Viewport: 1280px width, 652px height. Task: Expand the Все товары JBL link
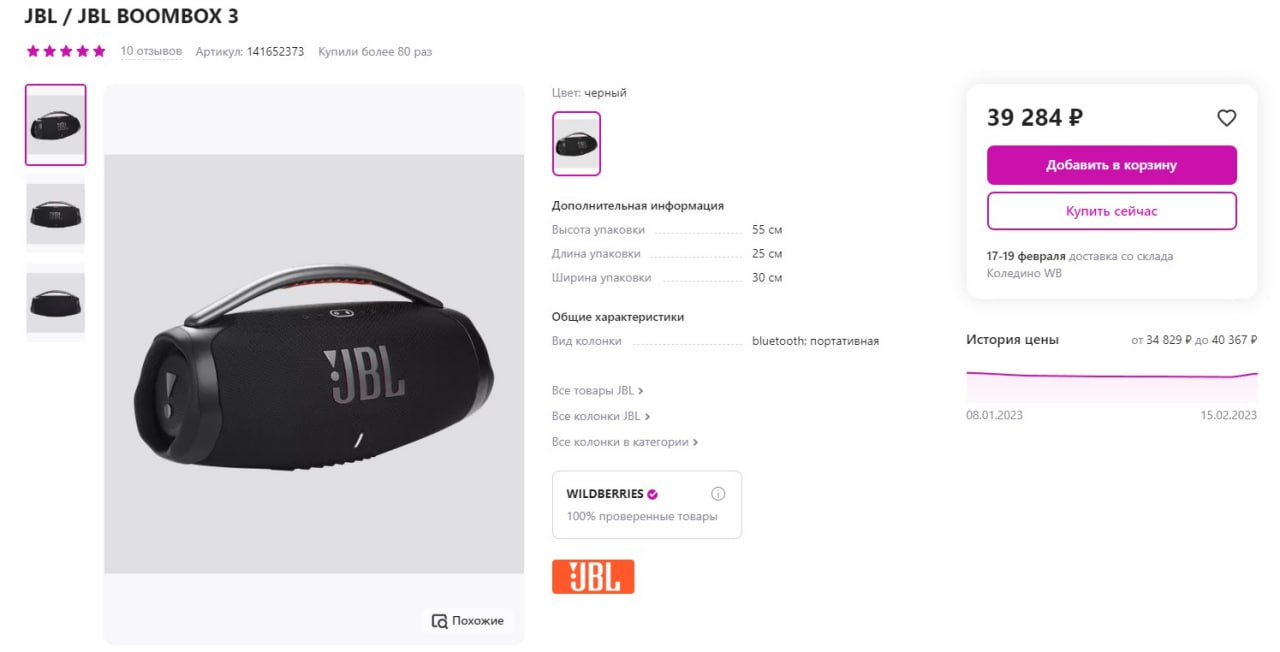597,391
